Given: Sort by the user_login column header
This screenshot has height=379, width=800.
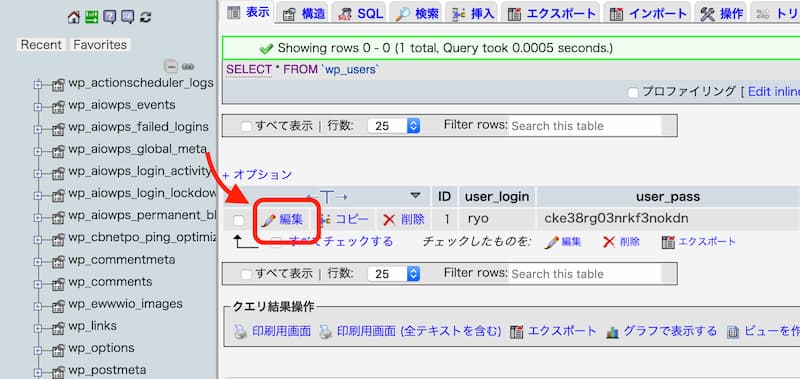Looking at the screenshot, I should pyautogui.click(x=497, y=196).
